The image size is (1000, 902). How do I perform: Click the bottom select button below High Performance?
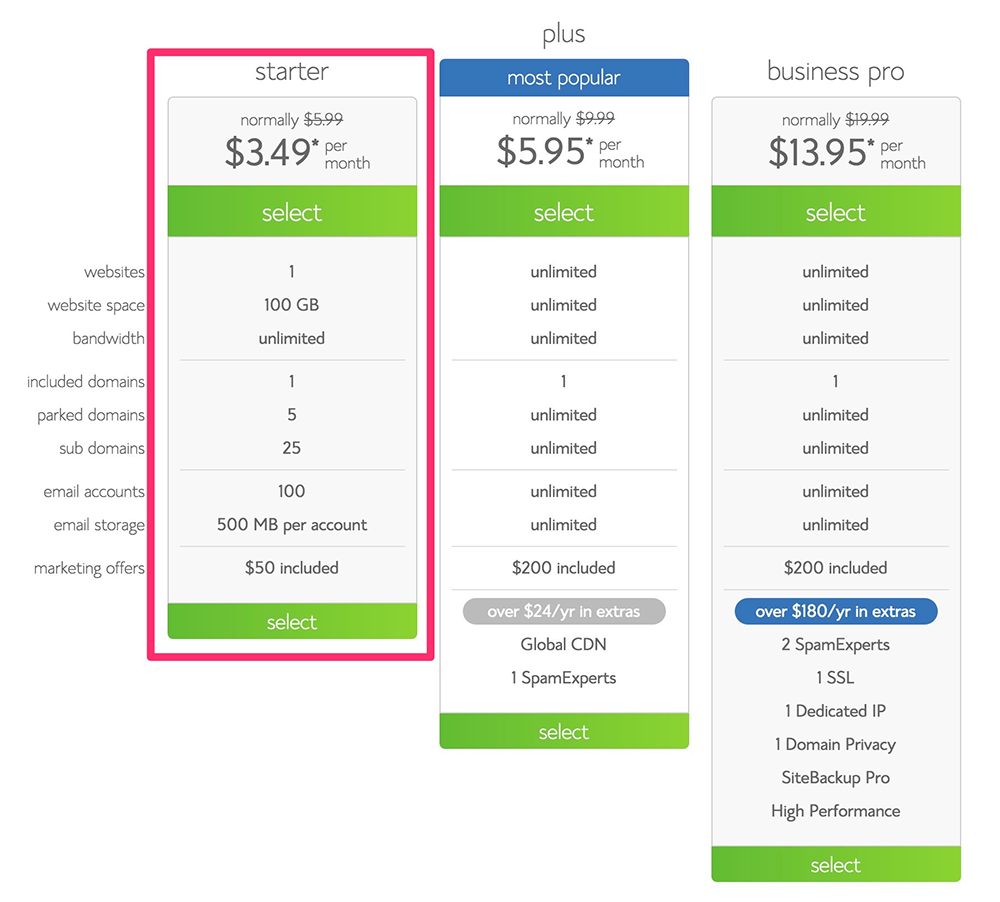pyautogui.click(x=836, y=865)
